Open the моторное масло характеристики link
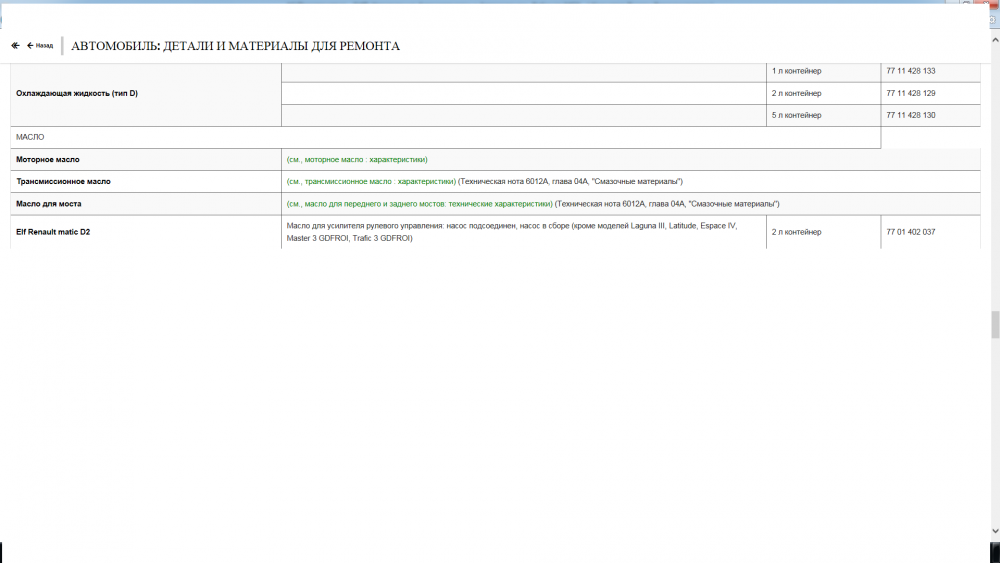Screen dimensions: 1000x563 [x=357, y=159]
